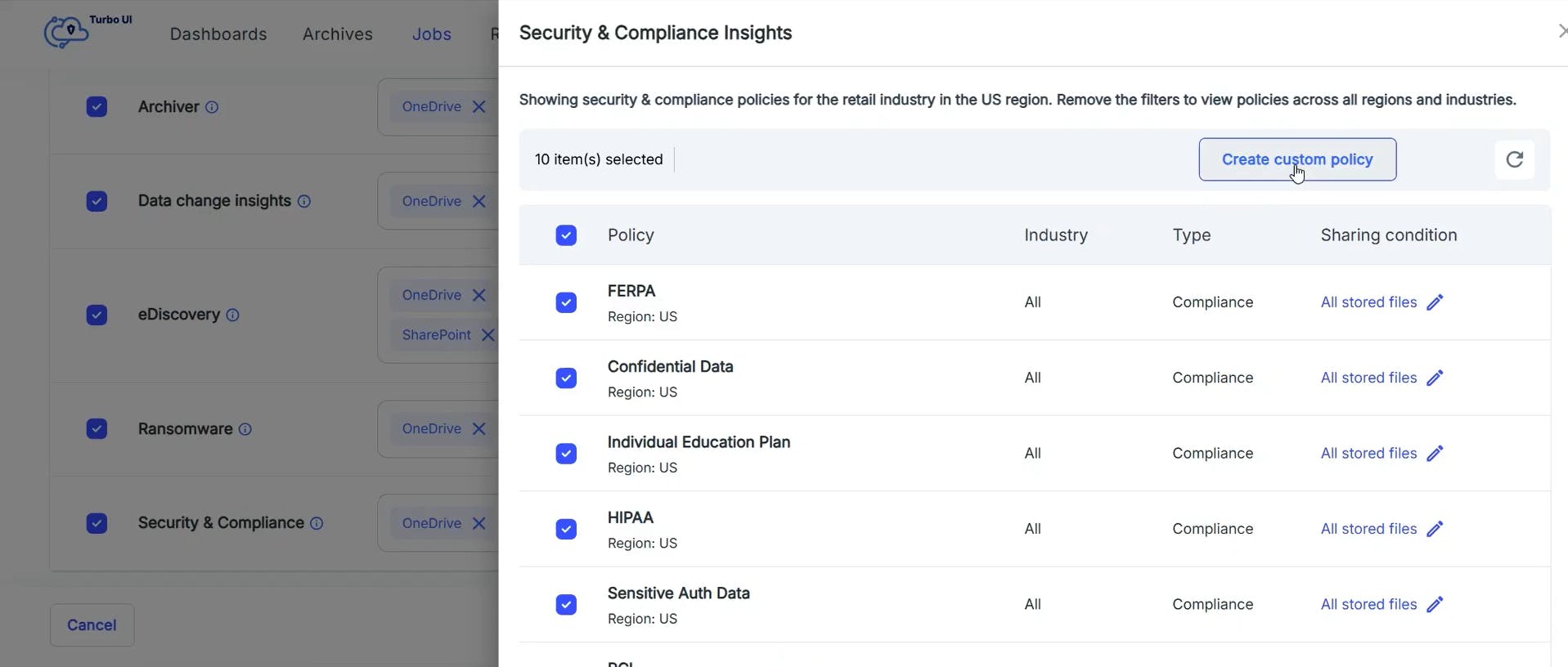Open the Jobs tab
1568x667 pixels.
pyautogui.click(x=432, y=34)
